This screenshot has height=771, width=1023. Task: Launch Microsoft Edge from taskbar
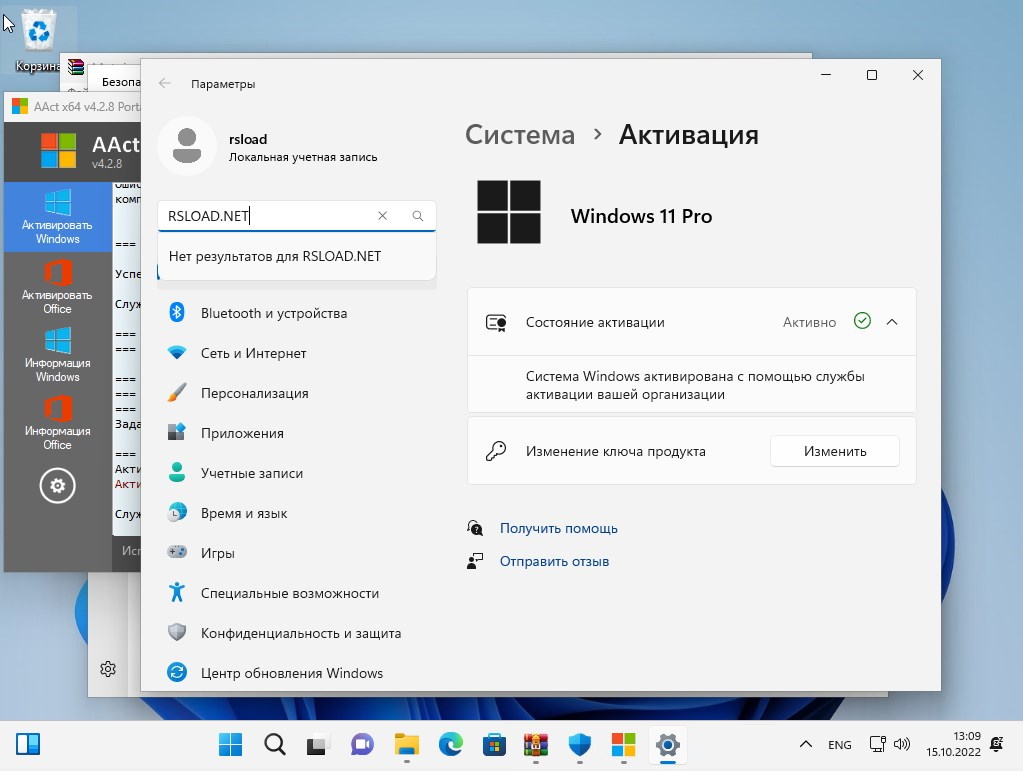tap(450, 744)
